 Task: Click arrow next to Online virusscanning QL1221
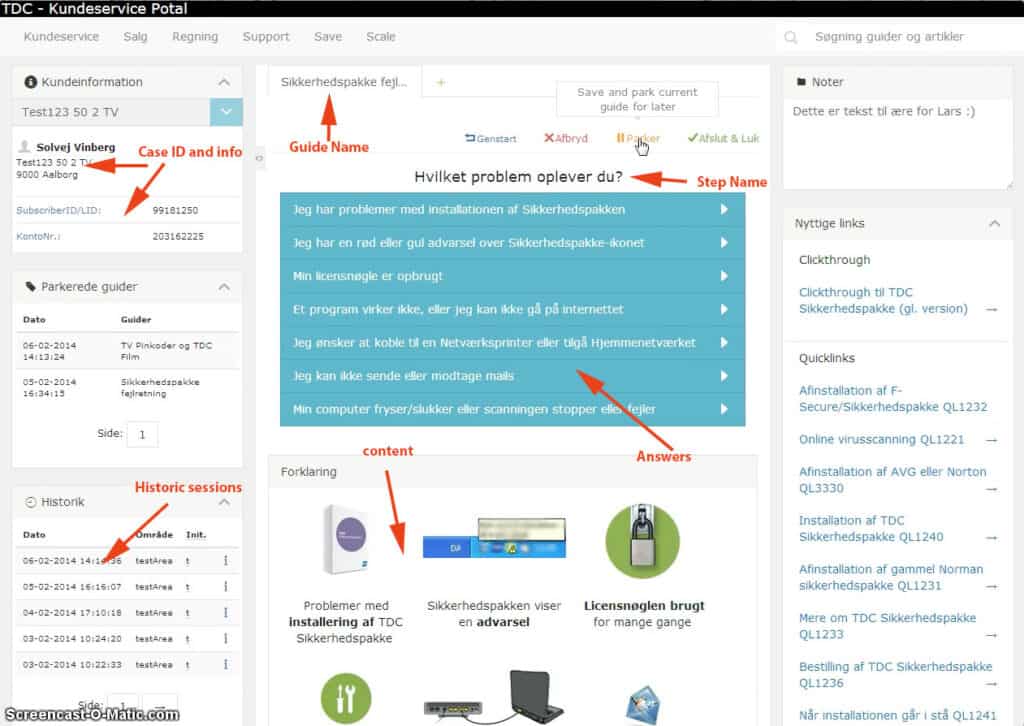pos(992,441)
